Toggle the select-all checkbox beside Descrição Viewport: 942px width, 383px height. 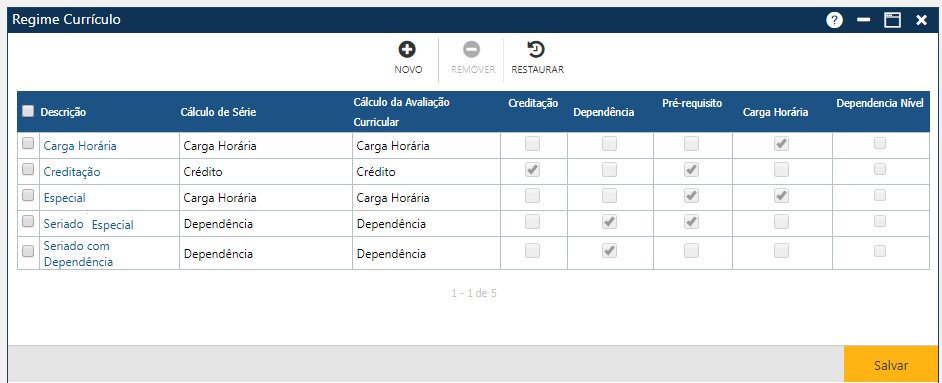coord(28,111)
